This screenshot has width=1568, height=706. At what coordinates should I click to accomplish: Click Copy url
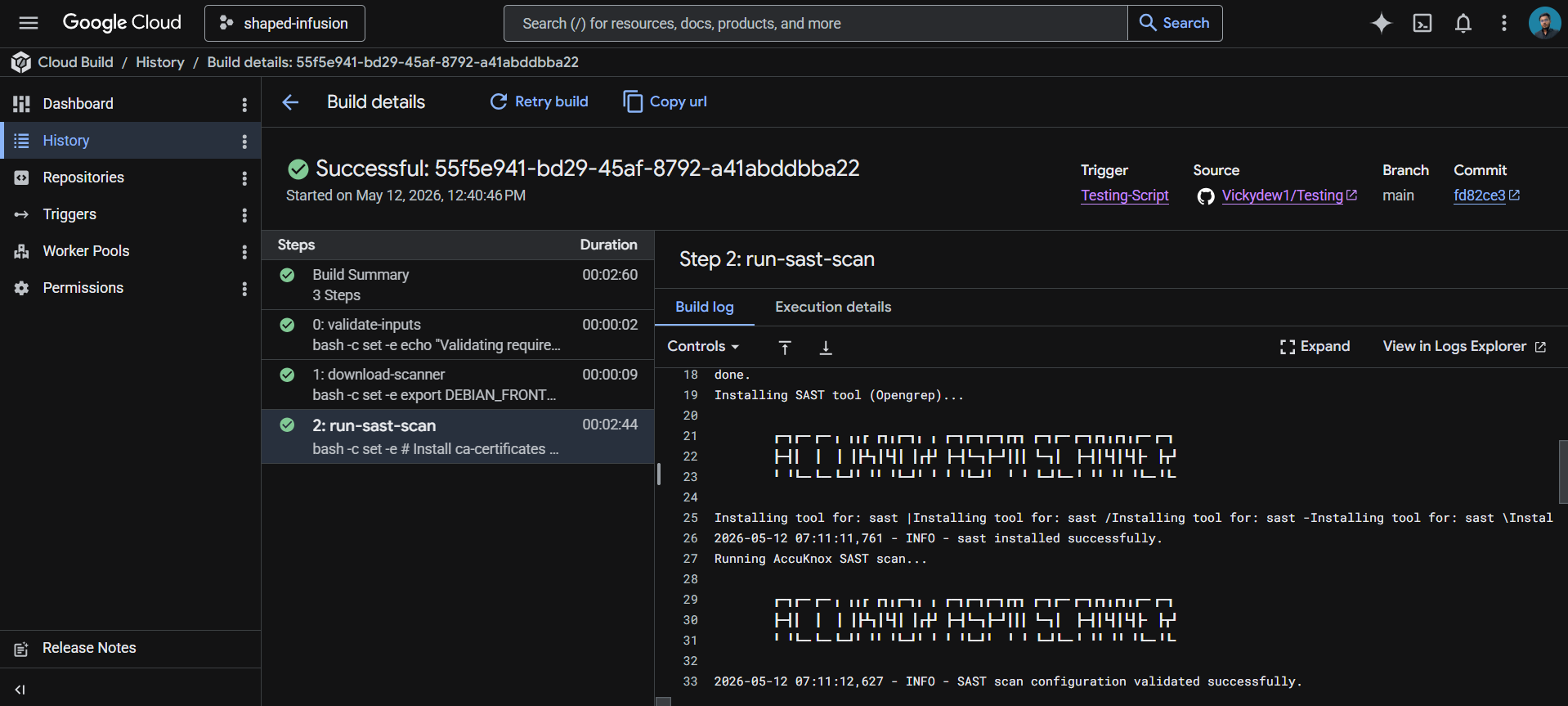pos(665,101)
